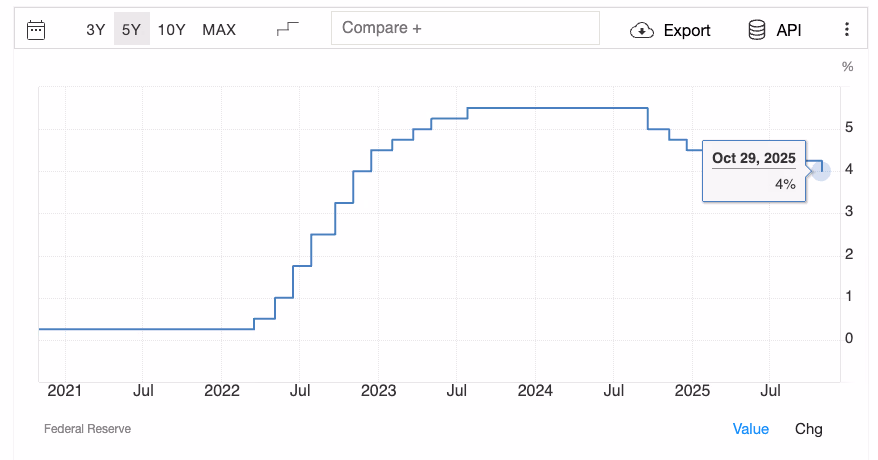The image size is (878, 460).
Task: Switch chart display to Value
Action: (750, 428)
